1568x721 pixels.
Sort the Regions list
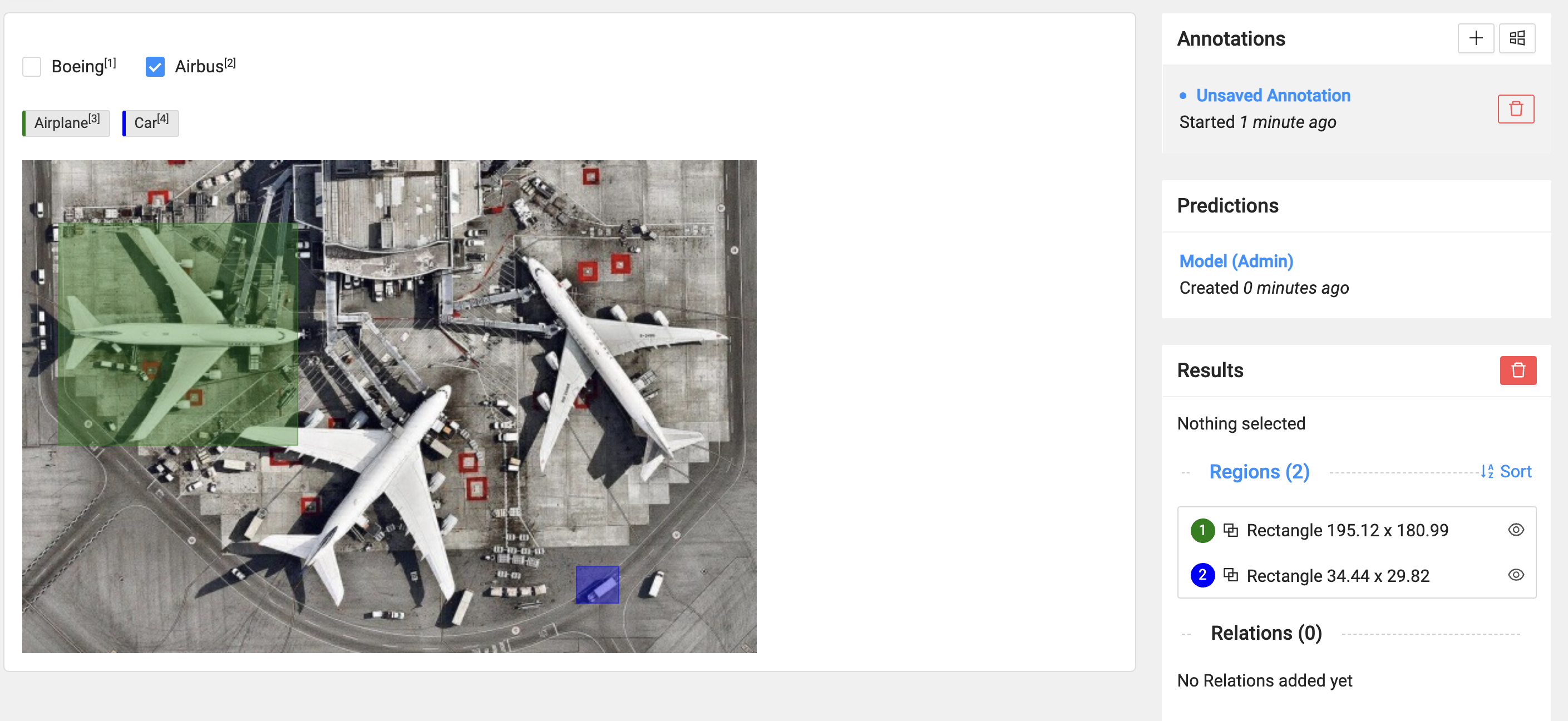click(x=1510, y=472)
